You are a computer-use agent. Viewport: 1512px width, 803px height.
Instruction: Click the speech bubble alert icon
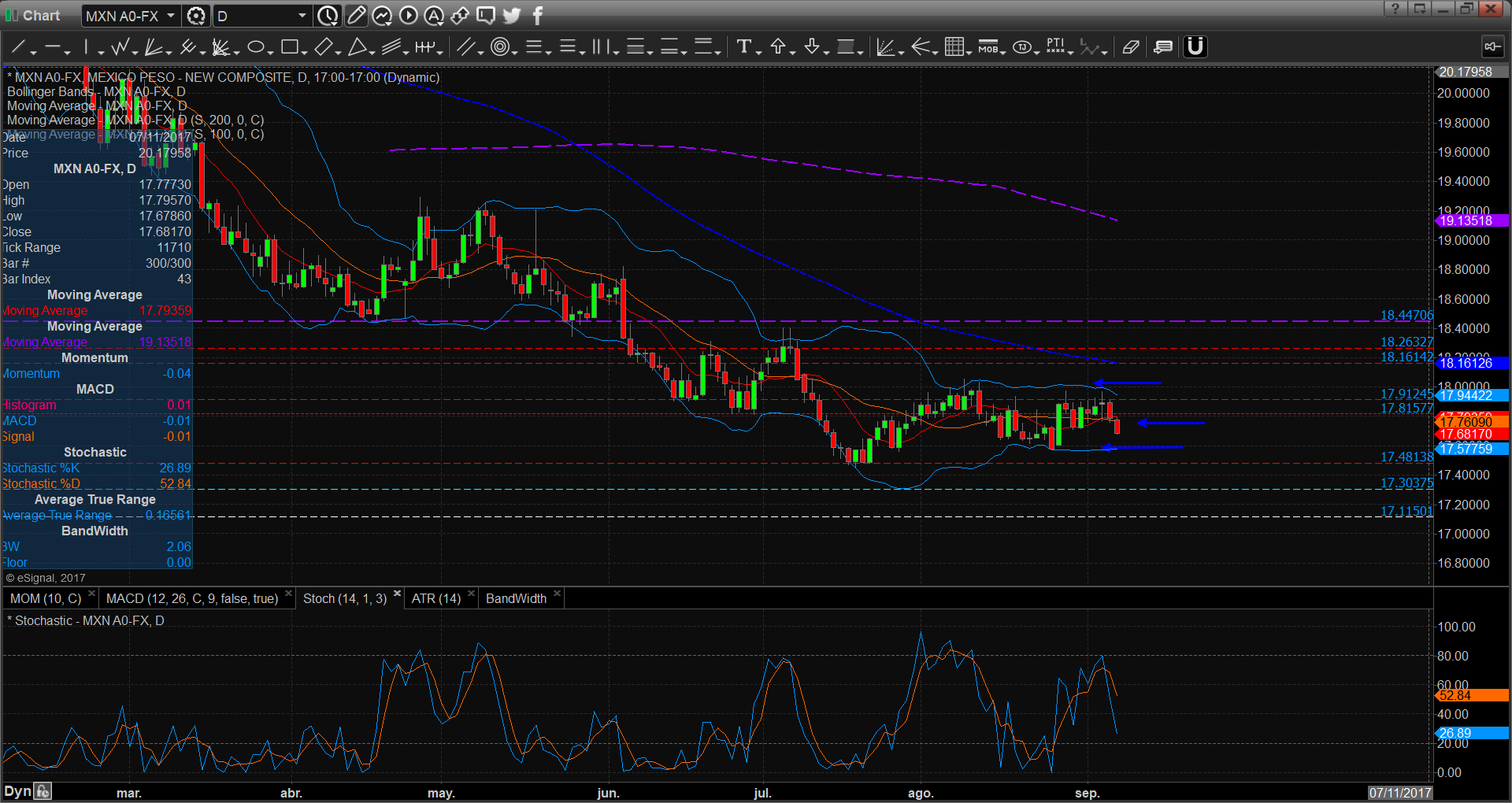486,16
